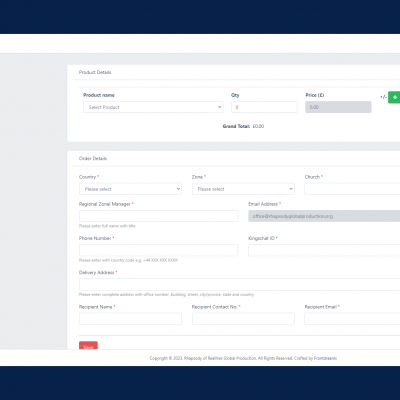Click the complete address hint text
400x400 pixels.
point(166,295)
